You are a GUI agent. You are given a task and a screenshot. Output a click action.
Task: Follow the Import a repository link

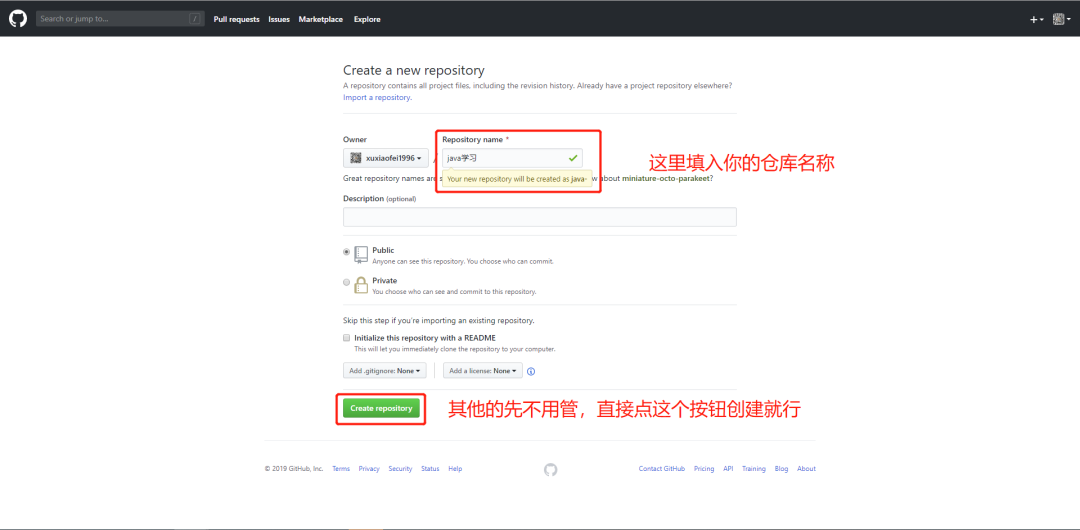pyautogui.click(x=377, y=97)
